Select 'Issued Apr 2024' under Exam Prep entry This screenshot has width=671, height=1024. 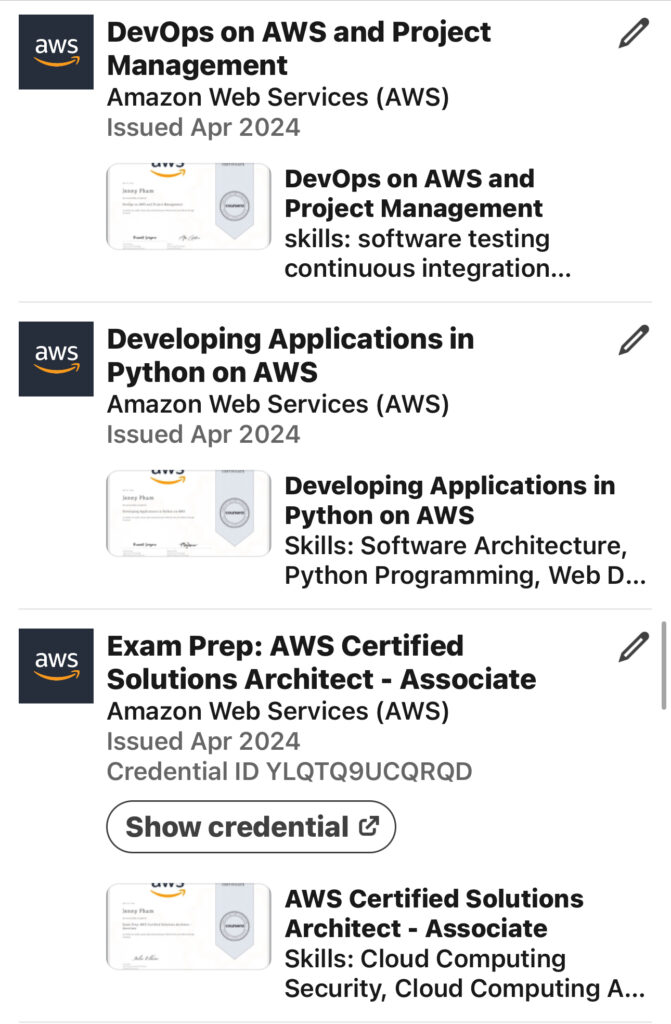pyautogui.click(x=203, y=741)
